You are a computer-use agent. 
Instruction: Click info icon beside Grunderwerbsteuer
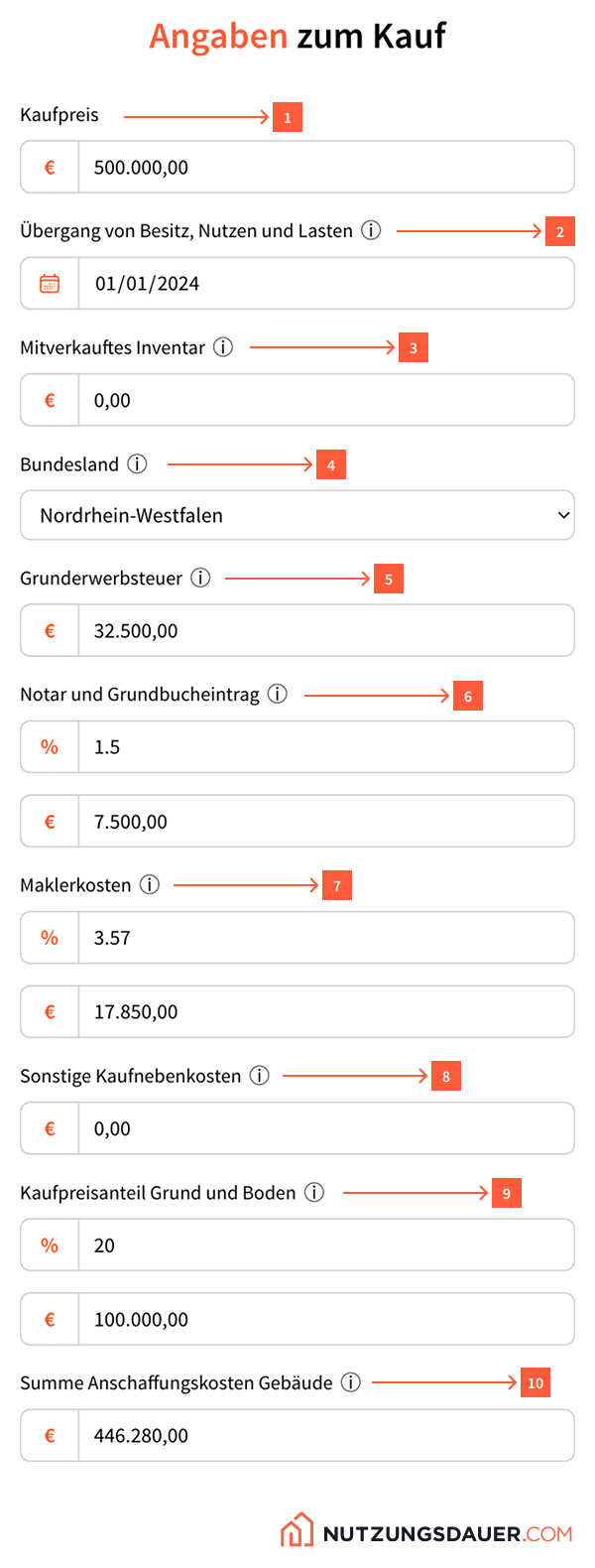click(201, 578)
